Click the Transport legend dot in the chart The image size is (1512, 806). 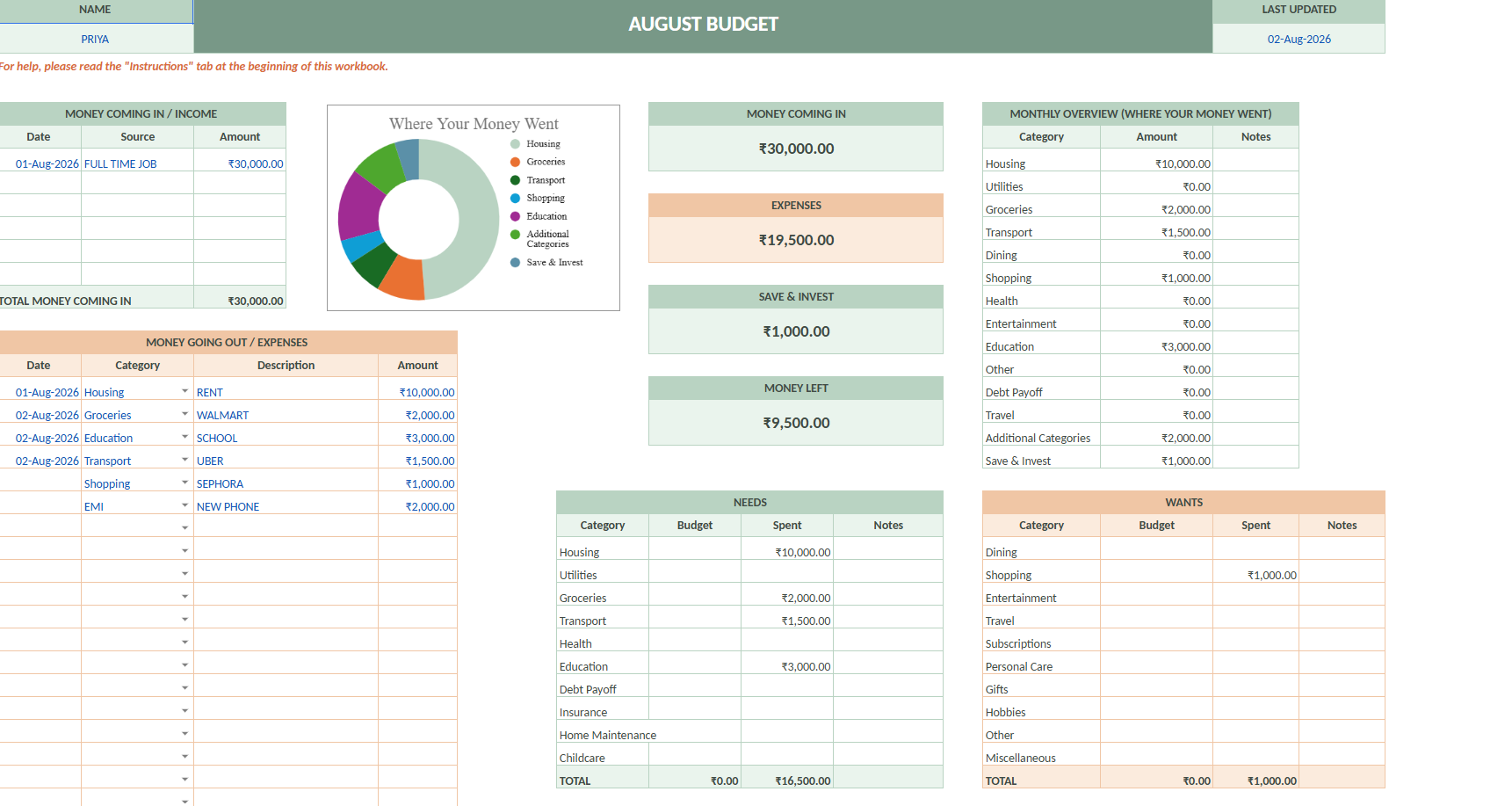pos(516,180)
